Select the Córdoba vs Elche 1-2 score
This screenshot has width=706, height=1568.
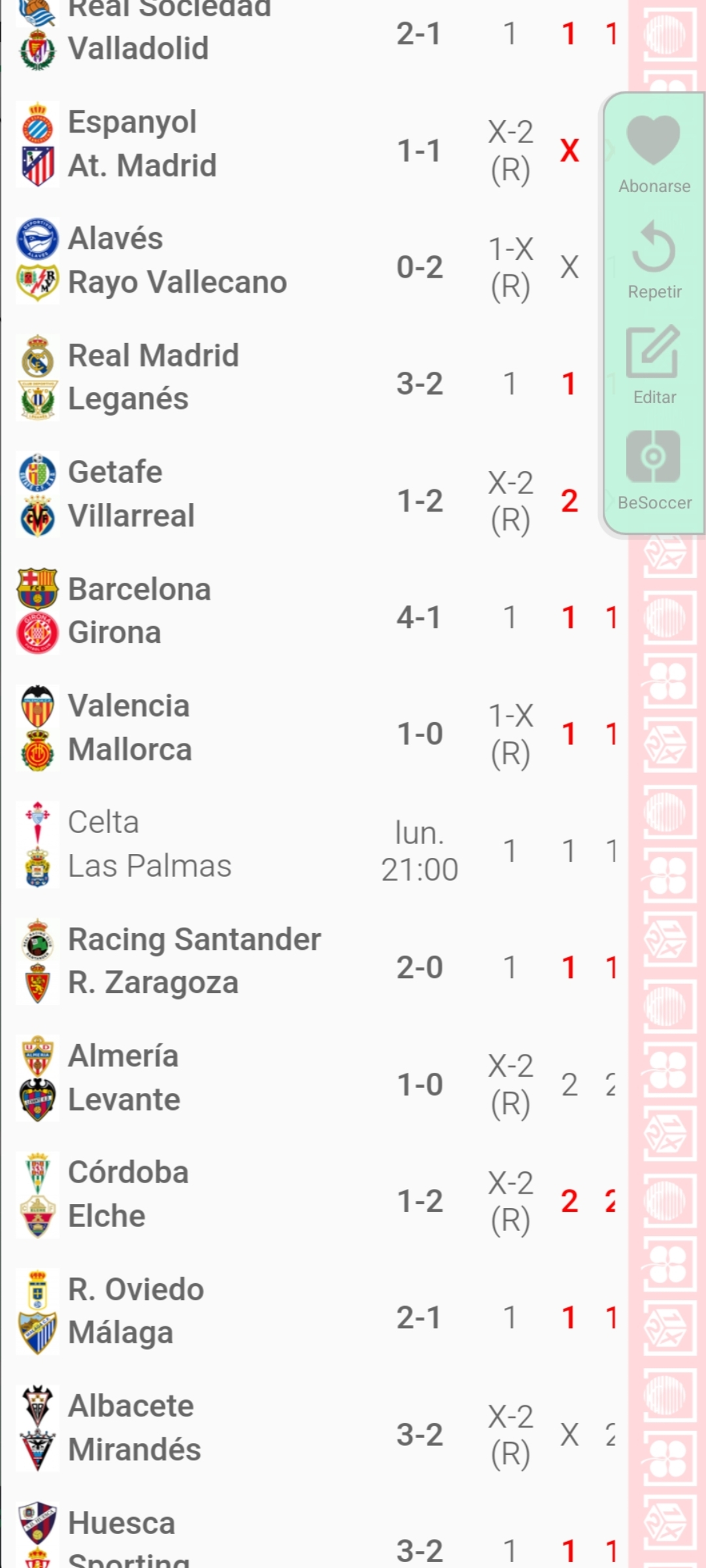point(420,1201)
